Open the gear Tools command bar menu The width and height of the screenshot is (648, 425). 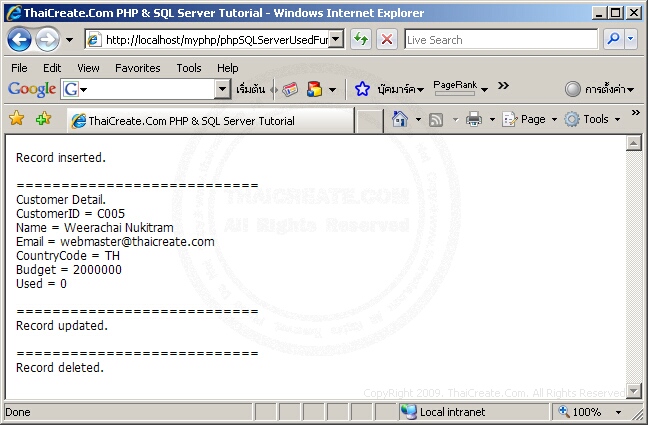(x=592, y=119)
